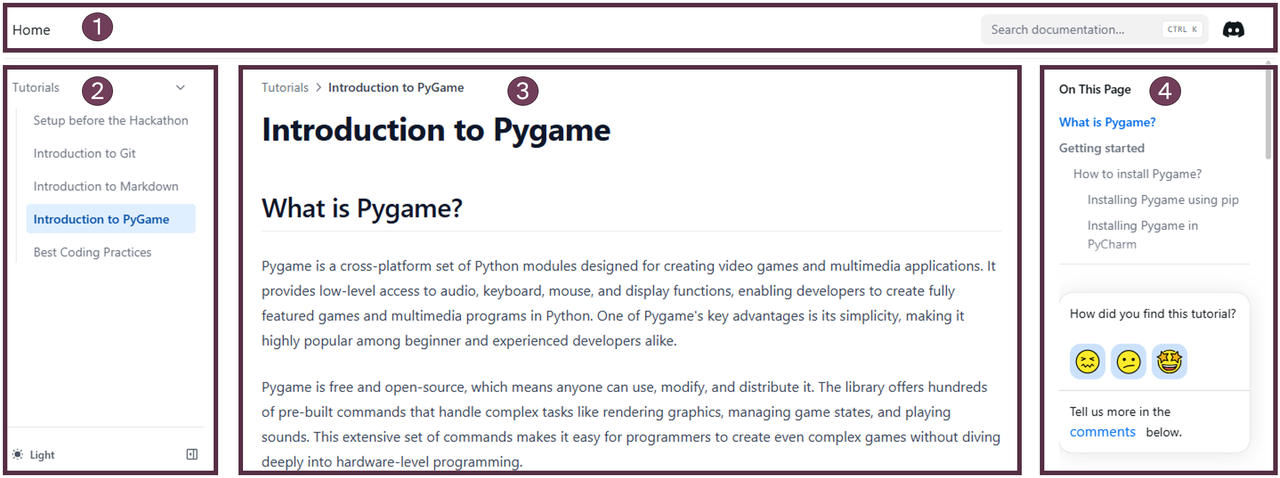Collapse the sidebar with the panel icon

[192, 454]
